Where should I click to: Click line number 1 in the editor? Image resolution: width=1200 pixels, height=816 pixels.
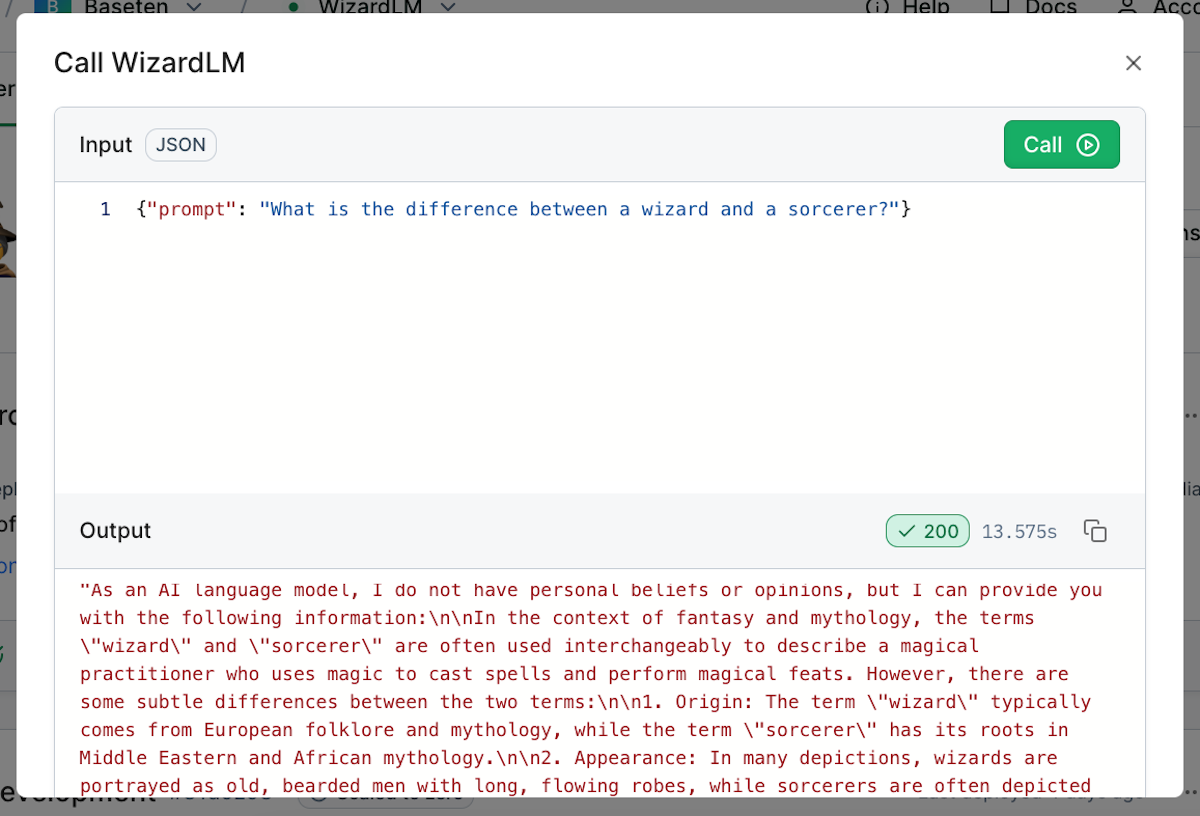coord(105,209)
